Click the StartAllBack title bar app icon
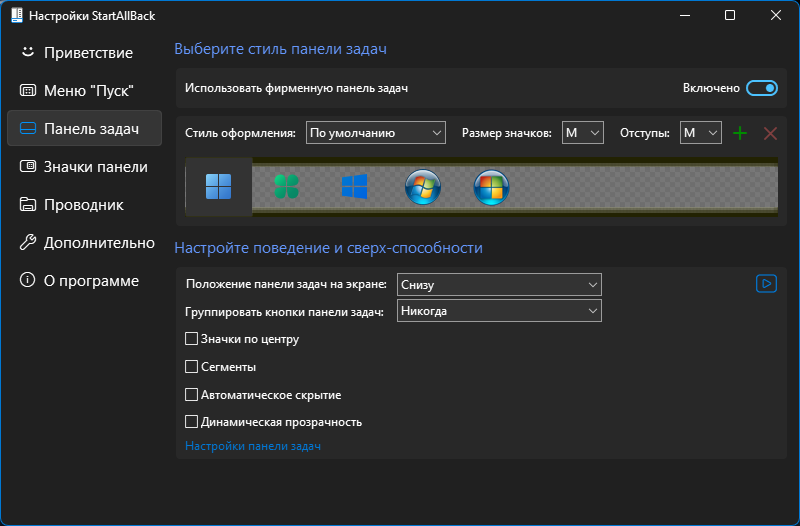Image resolution: width=800 pixels, height=526 pixels. pos(17,15)
